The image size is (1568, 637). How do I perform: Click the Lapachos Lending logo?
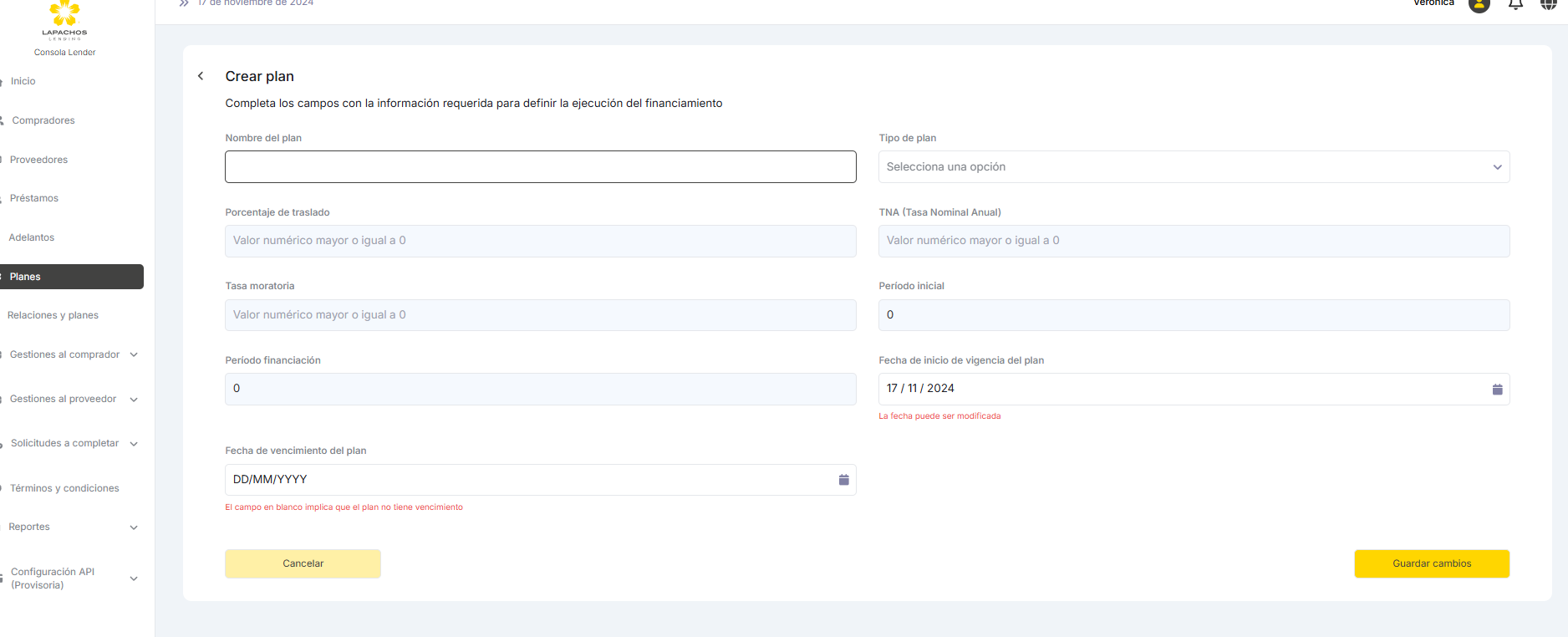pyautogui.click(x=65, y=20)
